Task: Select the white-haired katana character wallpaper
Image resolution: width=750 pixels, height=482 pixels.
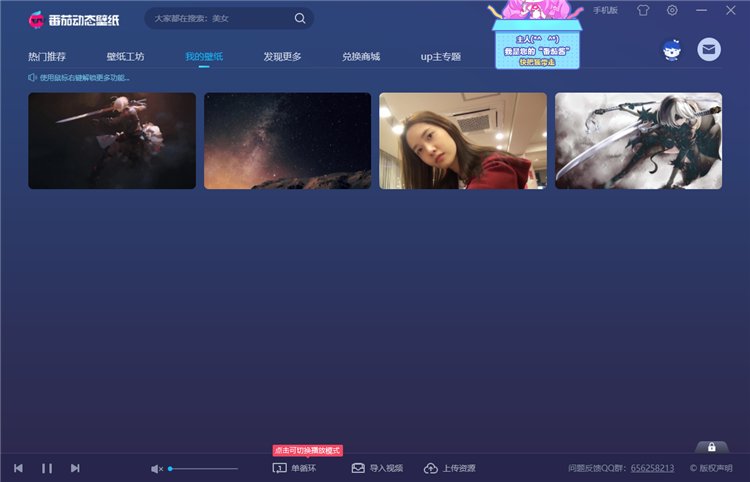Action: coord(639,141)
